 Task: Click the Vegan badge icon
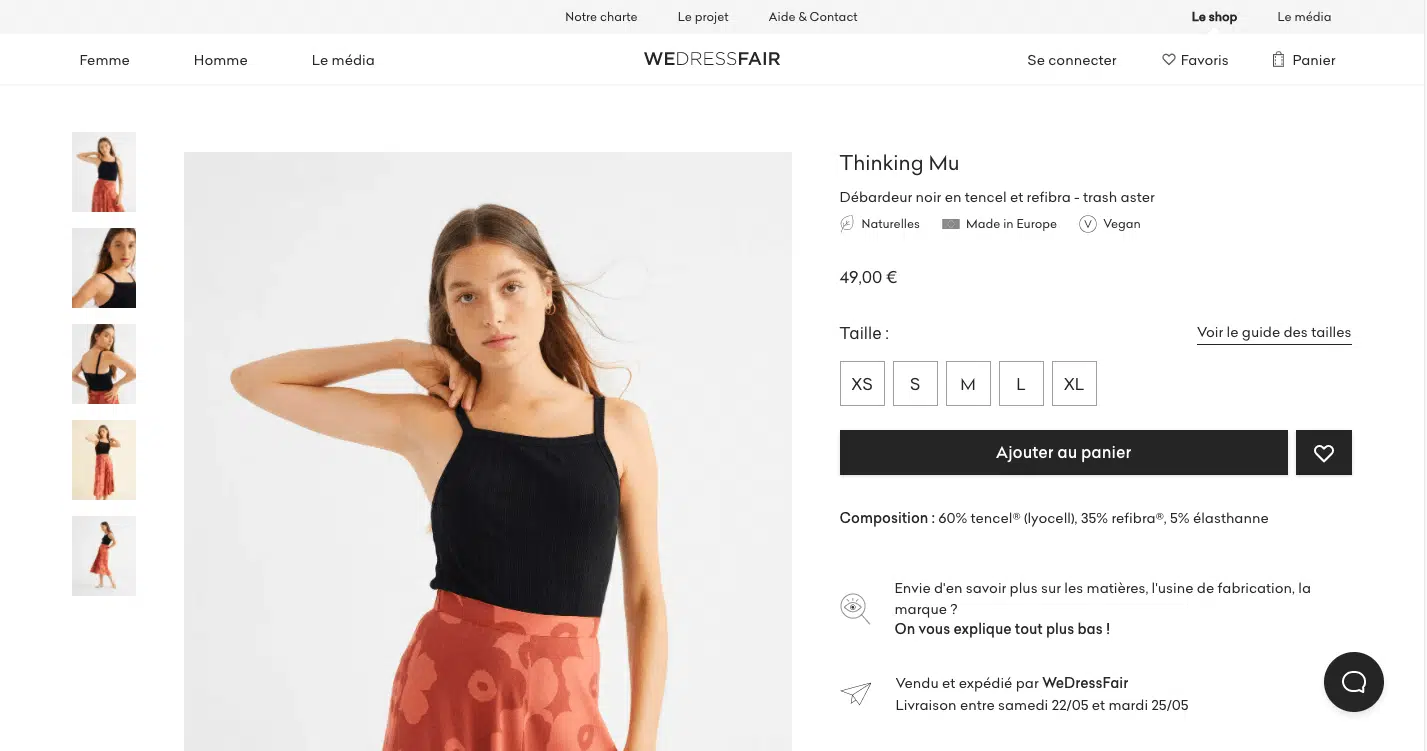[1088, 224]
